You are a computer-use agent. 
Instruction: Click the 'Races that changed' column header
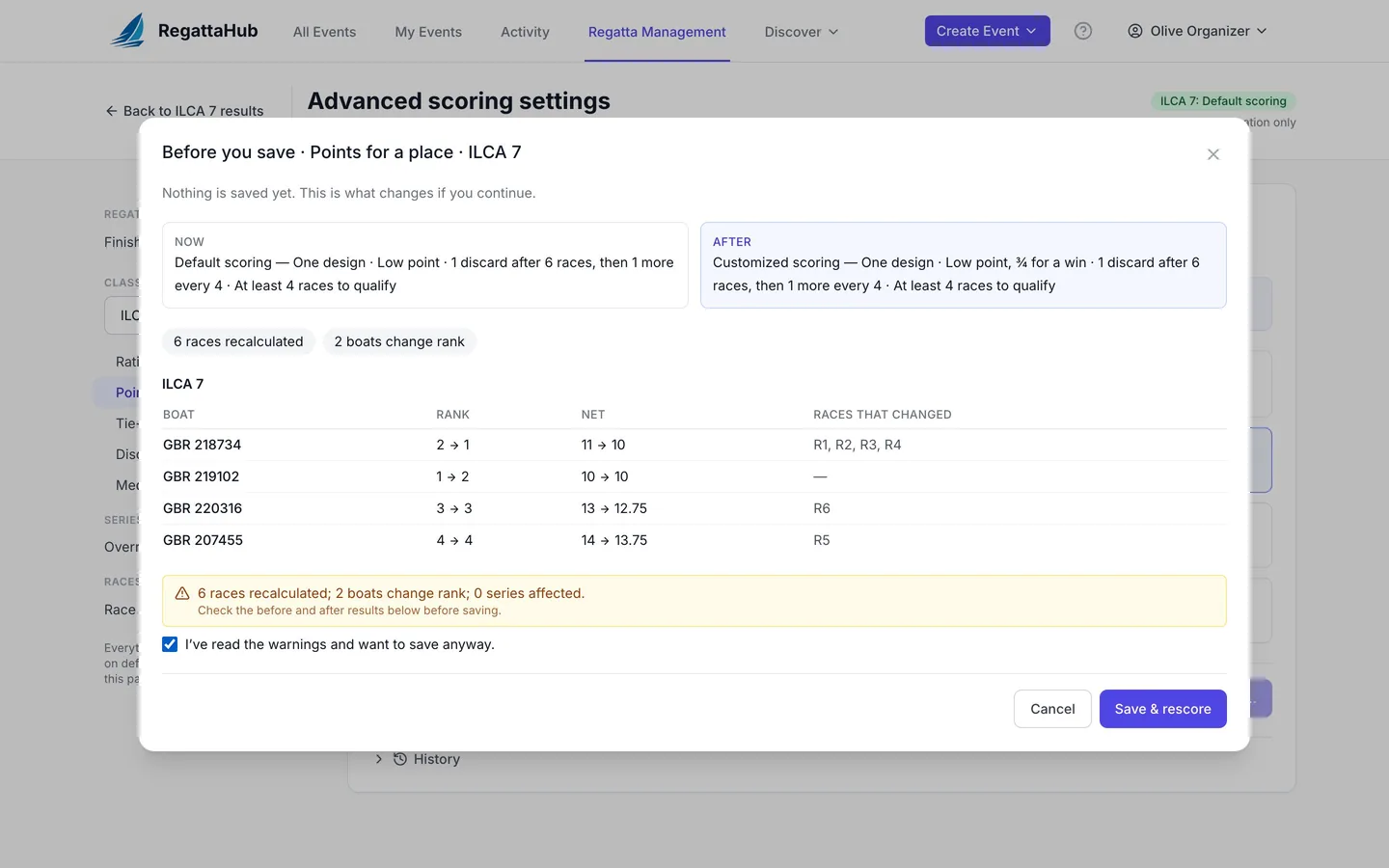883,415
